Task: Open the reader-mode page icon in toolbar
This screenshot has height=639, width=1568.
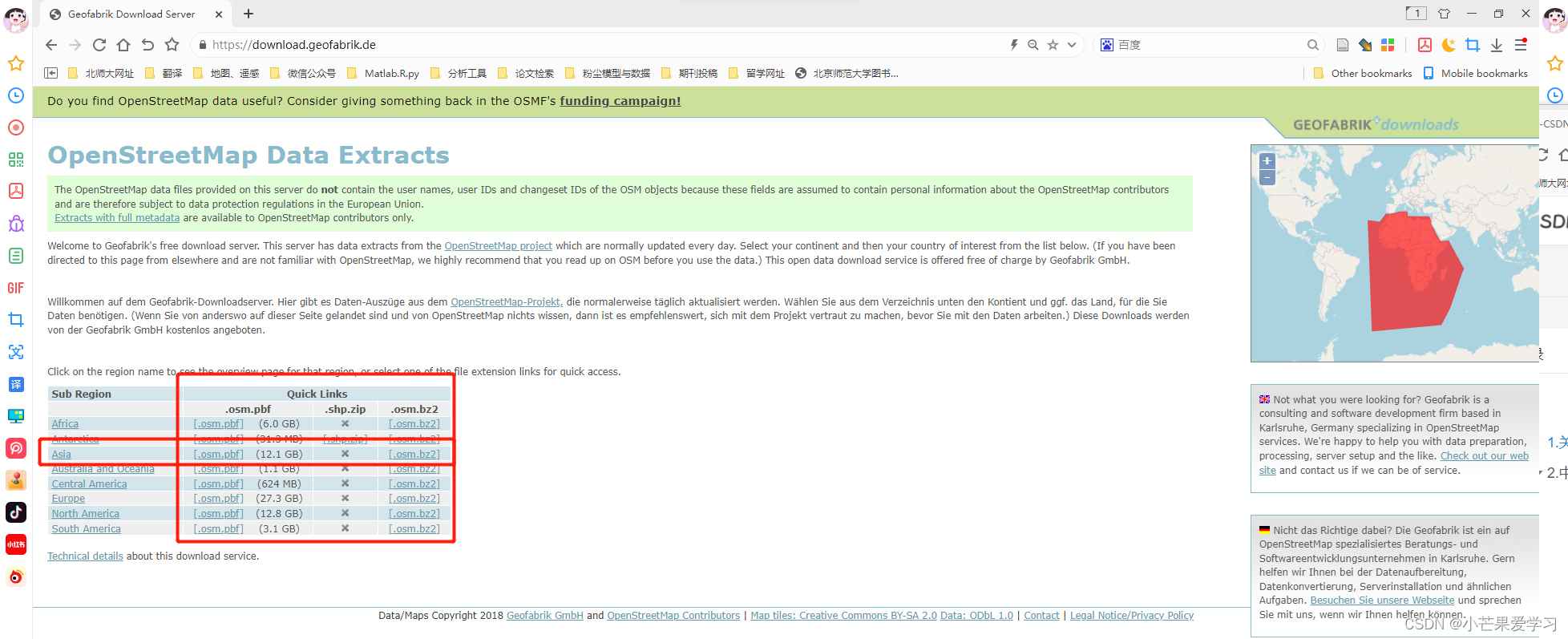Action: [x=1343, y=45]
